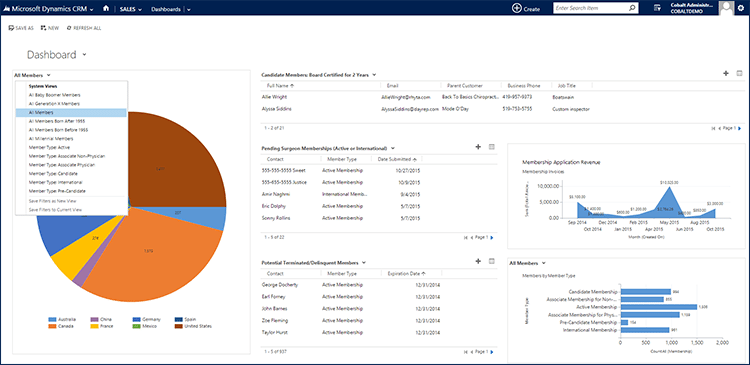Open Pending Surgeon Memberships view dropdown
This screenshot has height=365, width=750.
[x=392, y=148]
